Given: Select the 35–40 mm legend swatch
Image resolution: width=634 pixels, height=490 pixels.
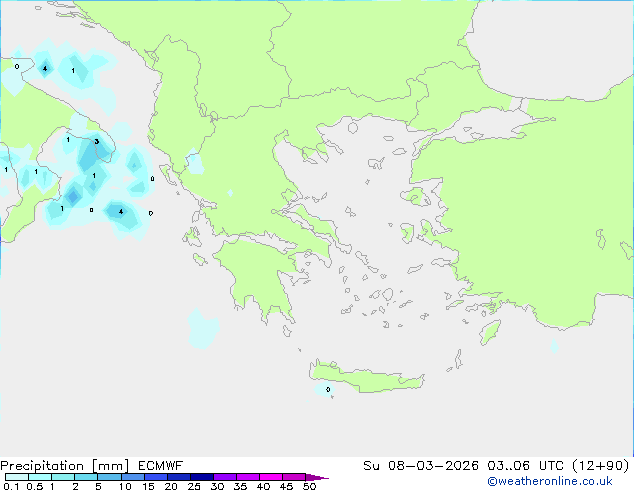Looking at the screenshot, I should point(248,477).
